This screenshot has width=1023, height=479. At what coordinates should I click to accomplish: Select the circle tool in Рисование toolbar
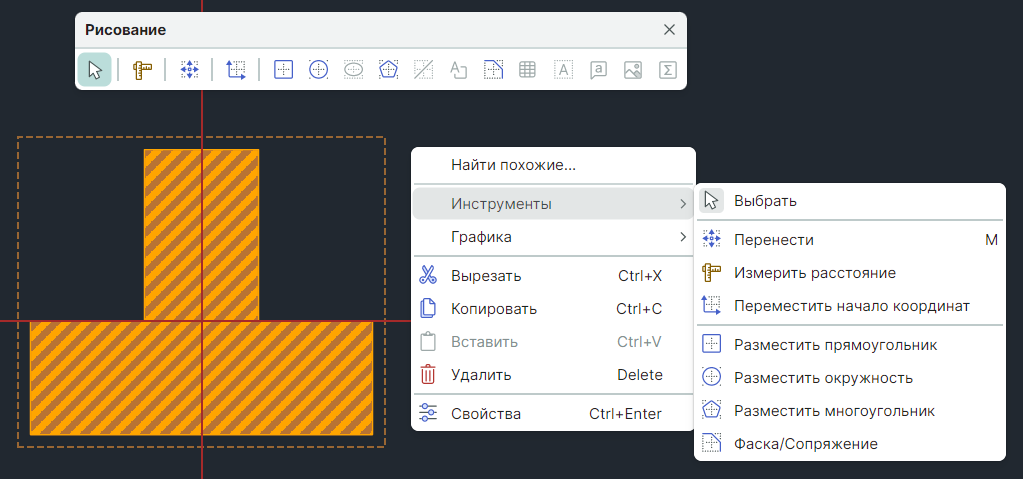319,70
